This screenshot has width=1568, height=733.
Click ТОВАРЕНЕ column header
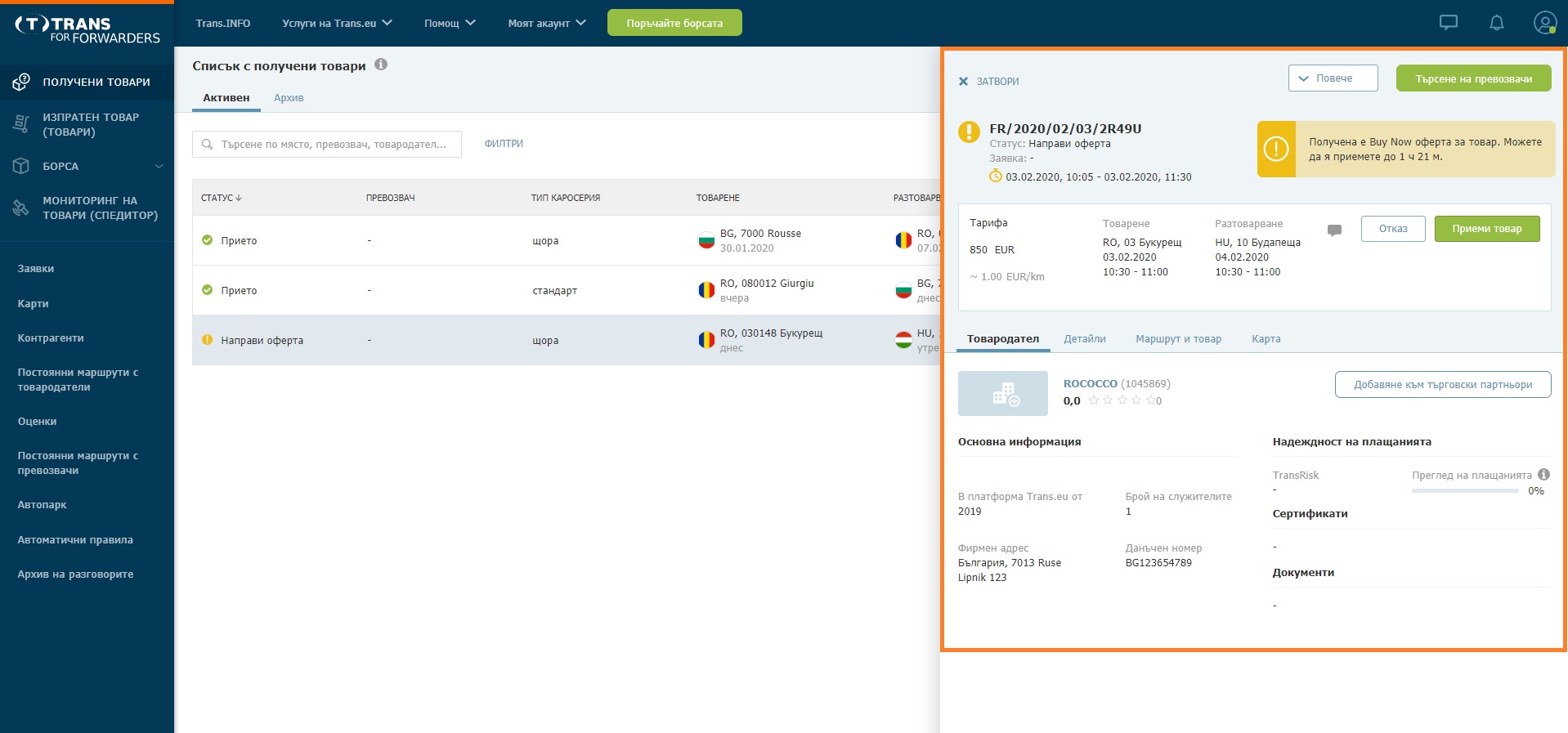click(718, 198)
